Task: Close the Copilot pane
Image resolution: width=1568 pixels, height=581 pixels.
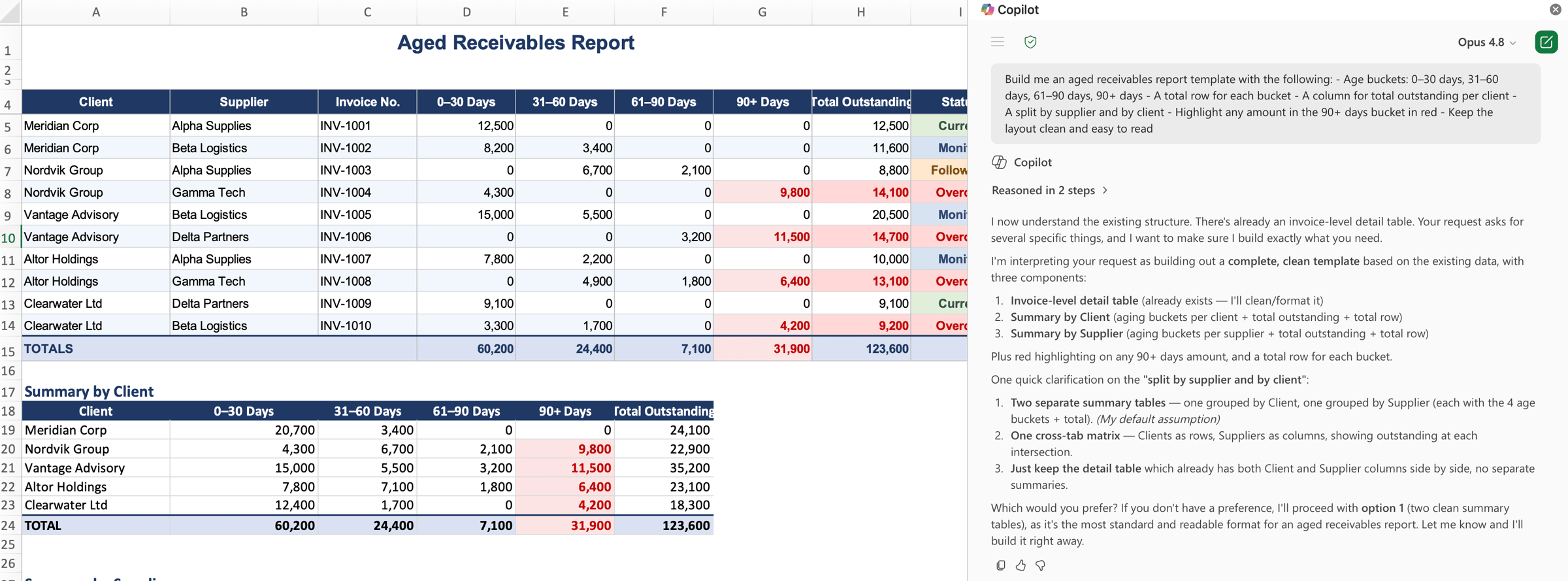Action: [x=1555, y=9]
